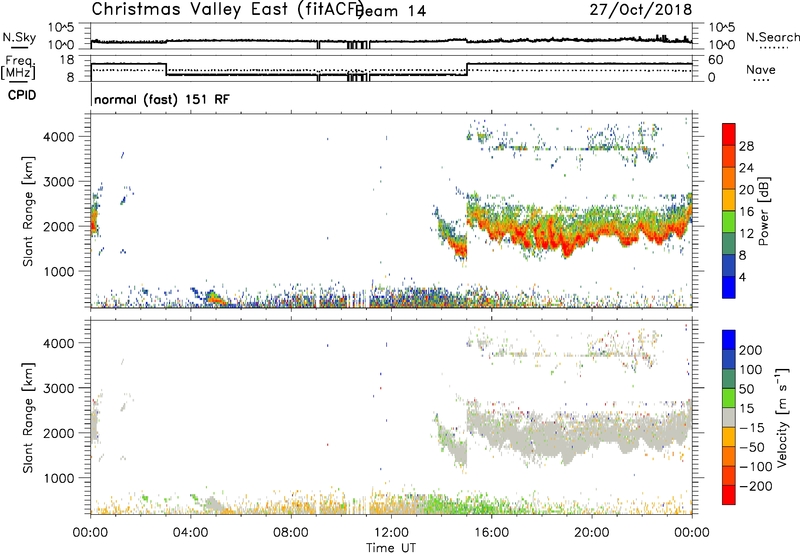The height and width of the screenshot is (554, 800).
Task: Select the date "27/Oct/2018"
Action: coord(641,9)
